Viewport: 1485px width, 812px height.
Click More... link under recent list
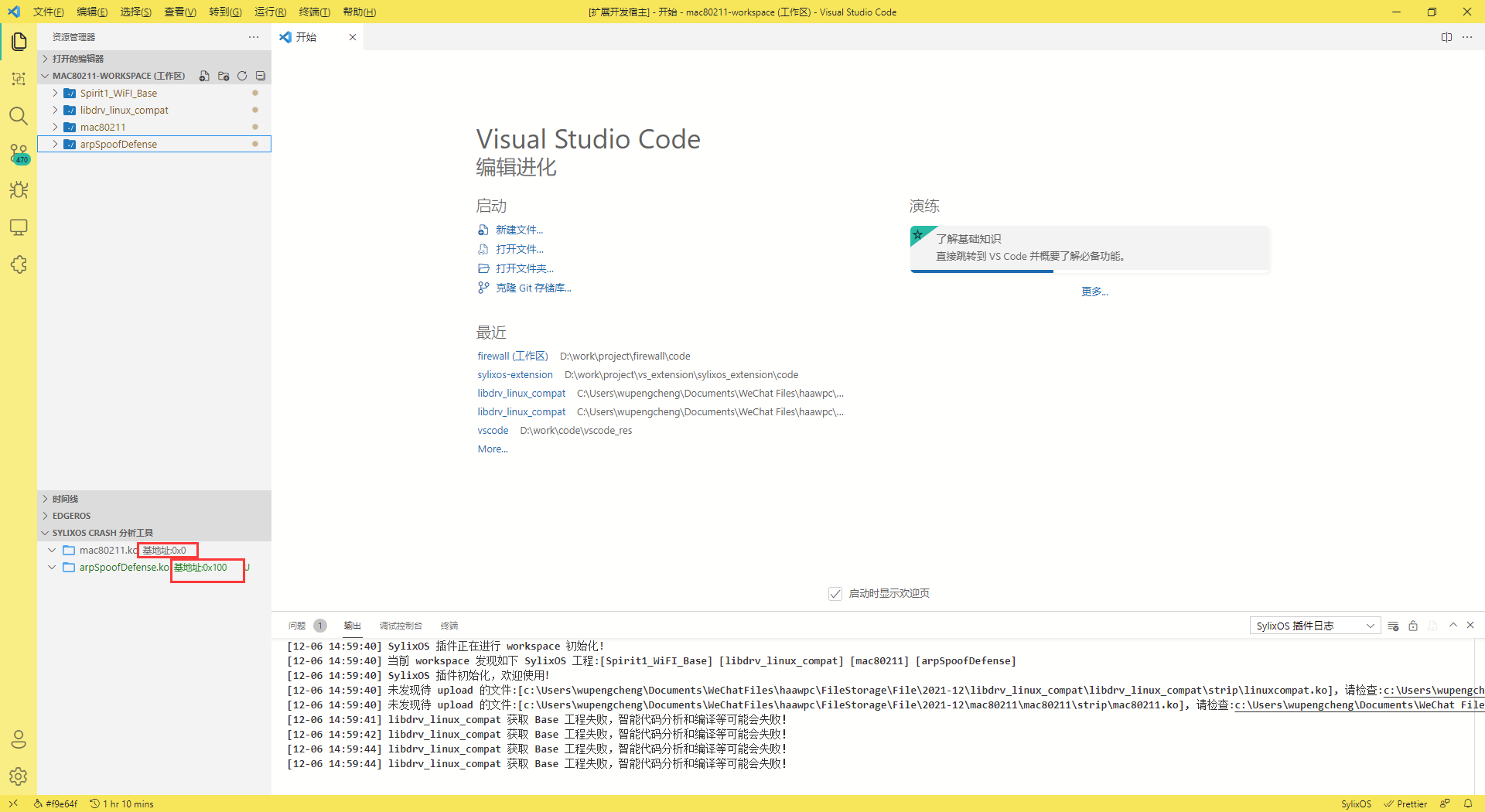coord(493,449)
